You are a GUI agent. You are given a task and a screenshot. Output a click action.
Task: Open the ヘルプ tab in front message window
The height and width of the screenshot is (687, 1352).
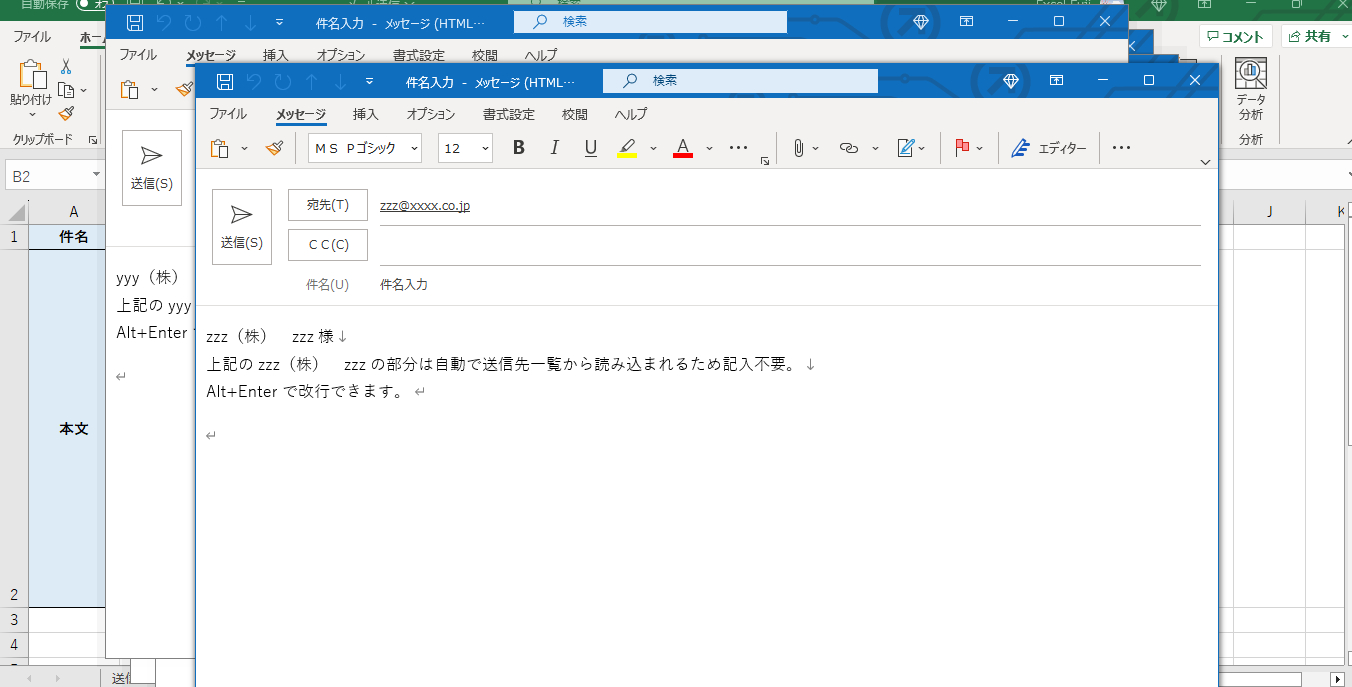coord(631,114)
